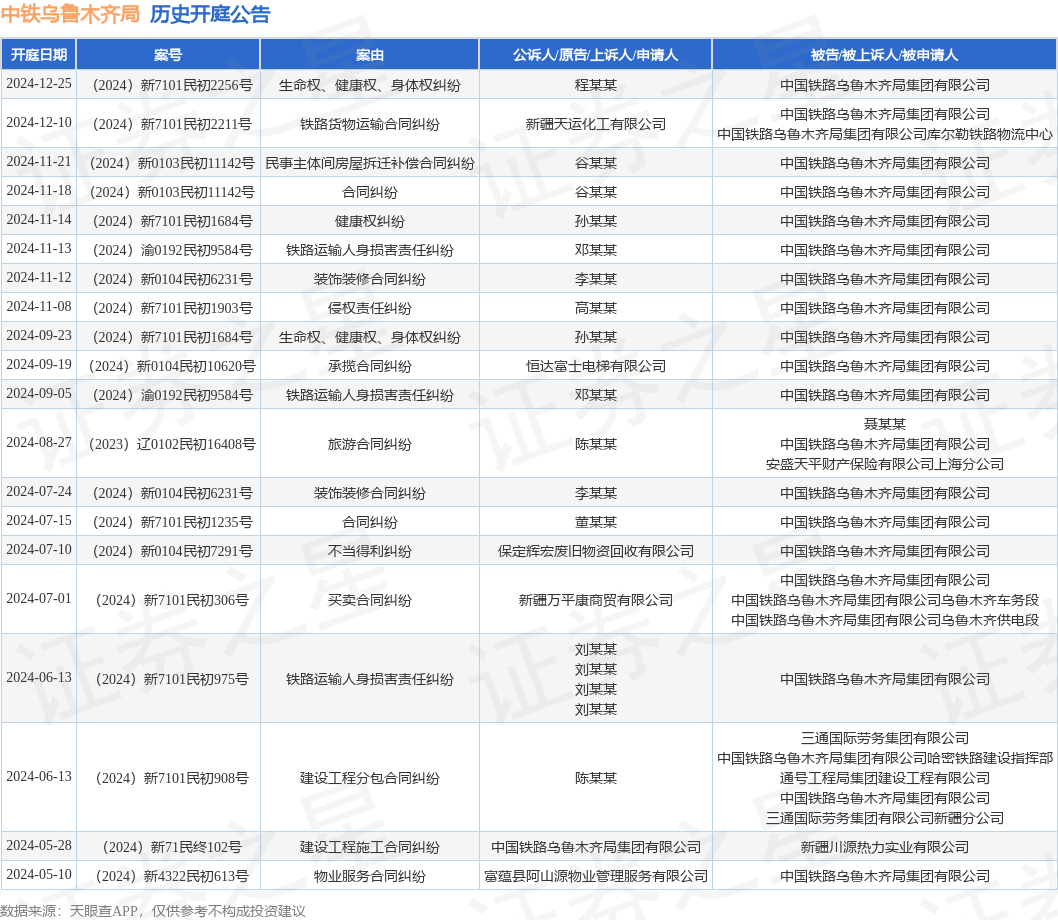Click the title text 中铁乌鲁木齐局
This screenshot has width=1058, height=920.
coord(70,14)
